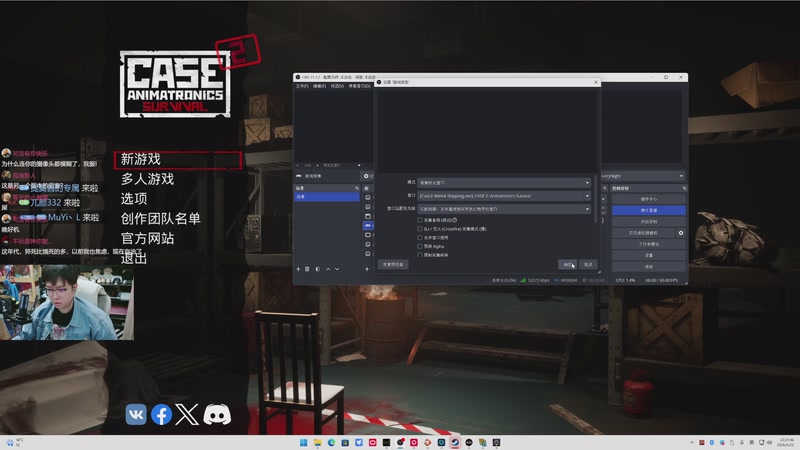Image resolution: width=800 pixels, height=450 pixels.
Task: Open the virtual camera settings gear icon
Action: tap(681, 233)
